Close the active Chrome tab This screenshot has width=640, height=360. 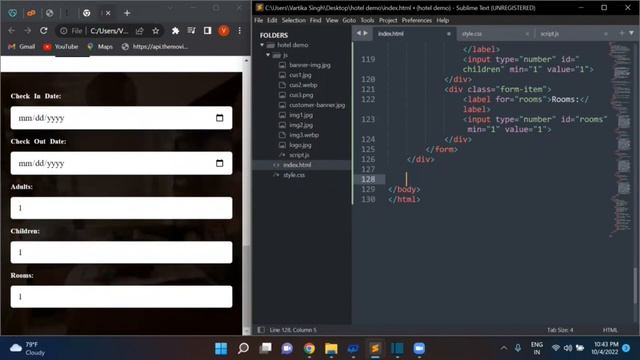pos(108,13)
